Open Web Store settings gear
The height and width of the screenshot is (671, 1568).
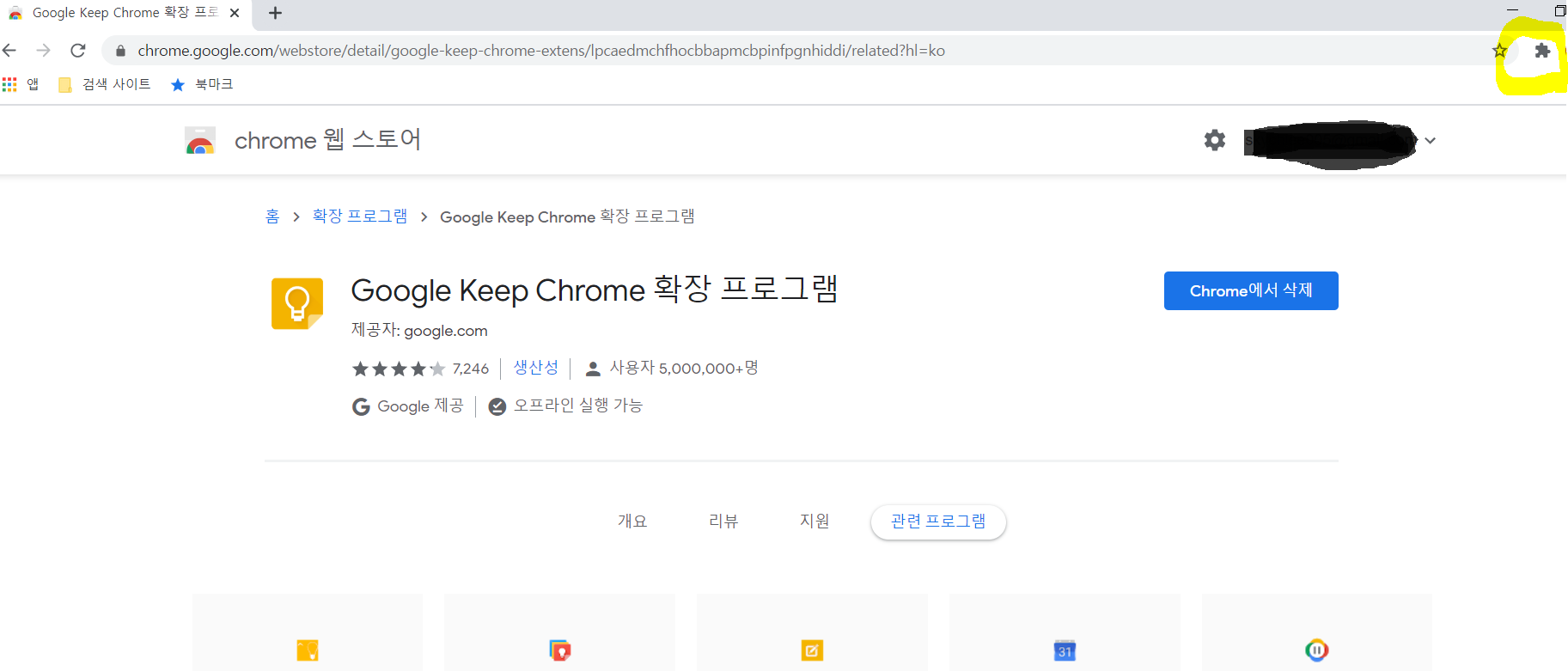[x=1214, y=140]
